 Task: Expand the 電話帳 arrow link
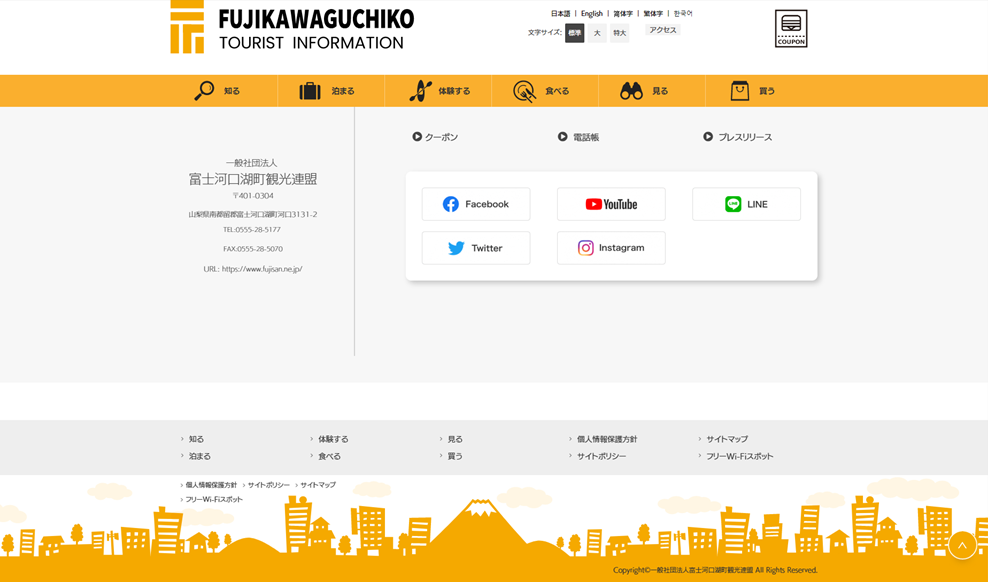[x=579, y=137]
